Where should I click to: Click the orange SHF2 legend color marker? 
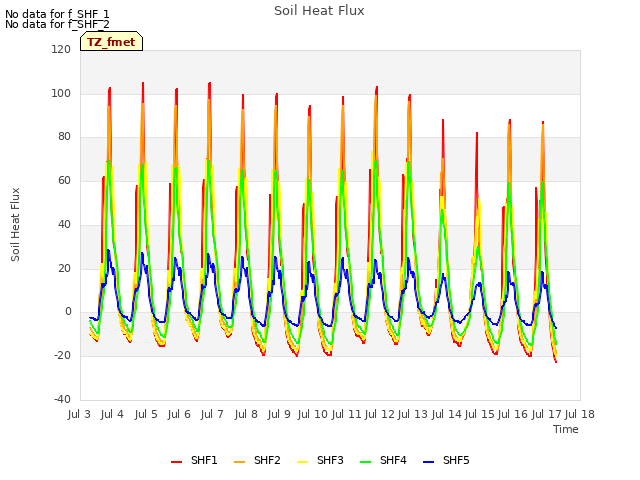tap(240, 462)
